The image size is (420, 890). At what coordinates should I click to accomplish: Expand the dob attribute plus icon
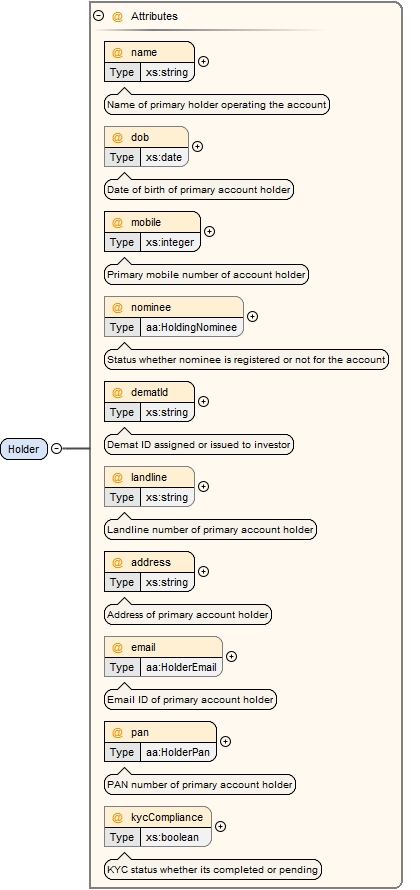pos(197,146)
